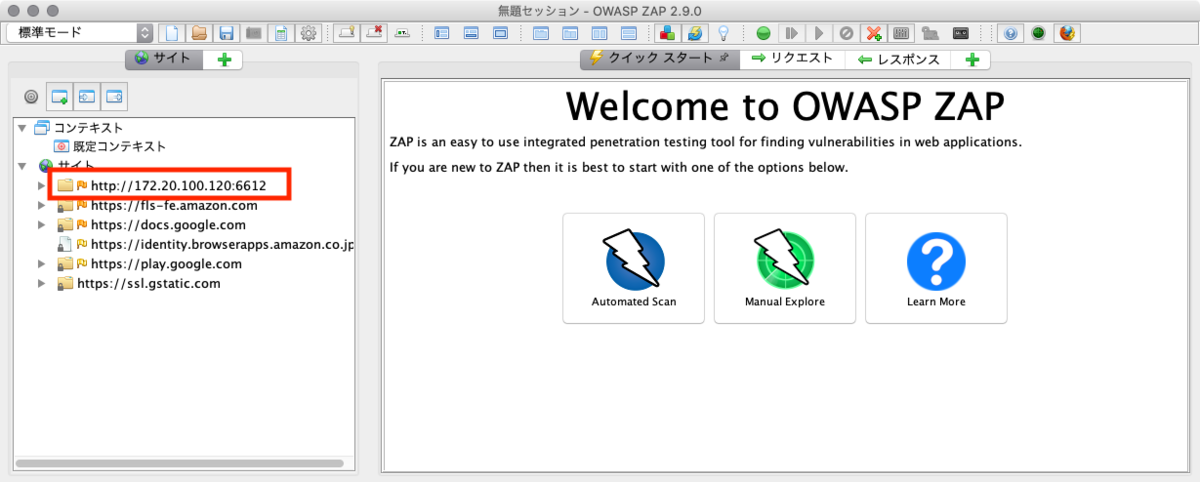Toggle the green break-on-requests circle
1200x482 pixels.
[763, 33]
